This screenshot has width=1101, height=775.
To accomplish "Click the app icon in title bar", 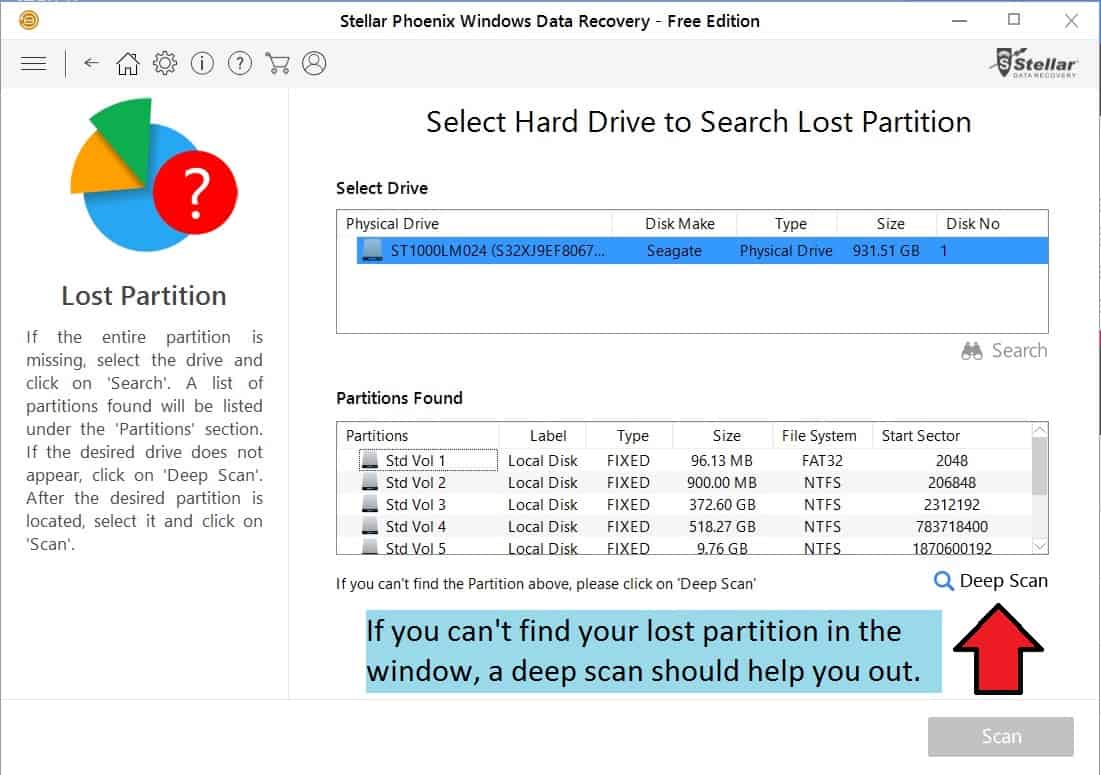I will click(29, 20).
